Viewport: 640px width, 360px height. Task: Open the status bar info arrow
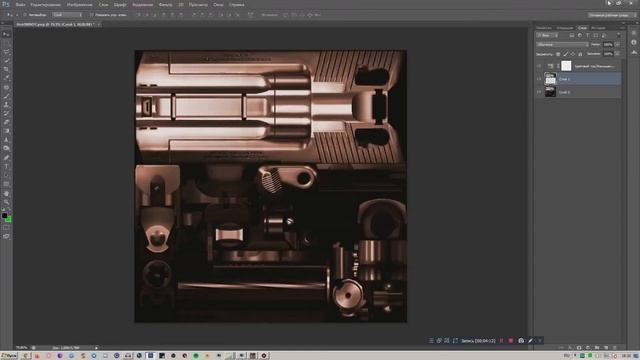(x=96, y=348)
